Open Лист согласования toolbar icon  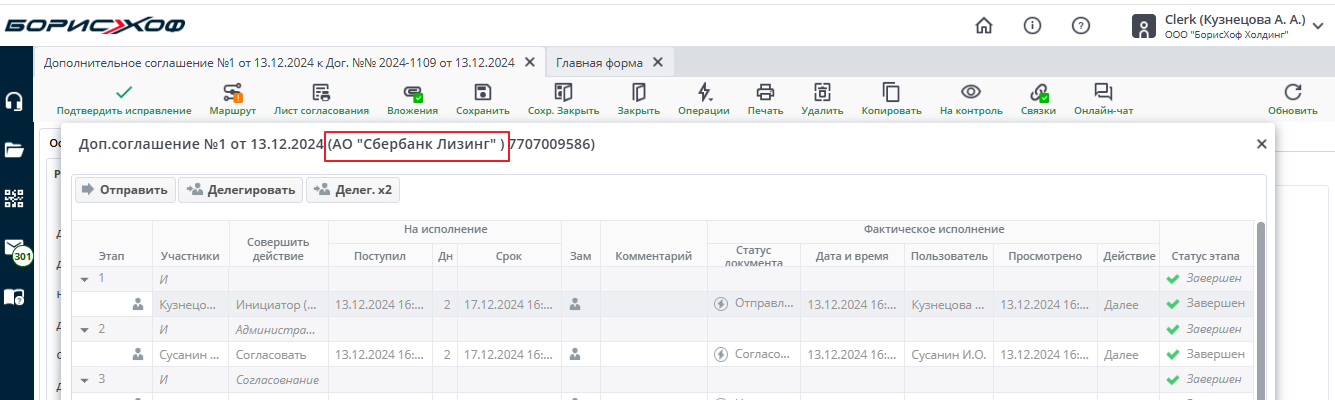(321, 93)
